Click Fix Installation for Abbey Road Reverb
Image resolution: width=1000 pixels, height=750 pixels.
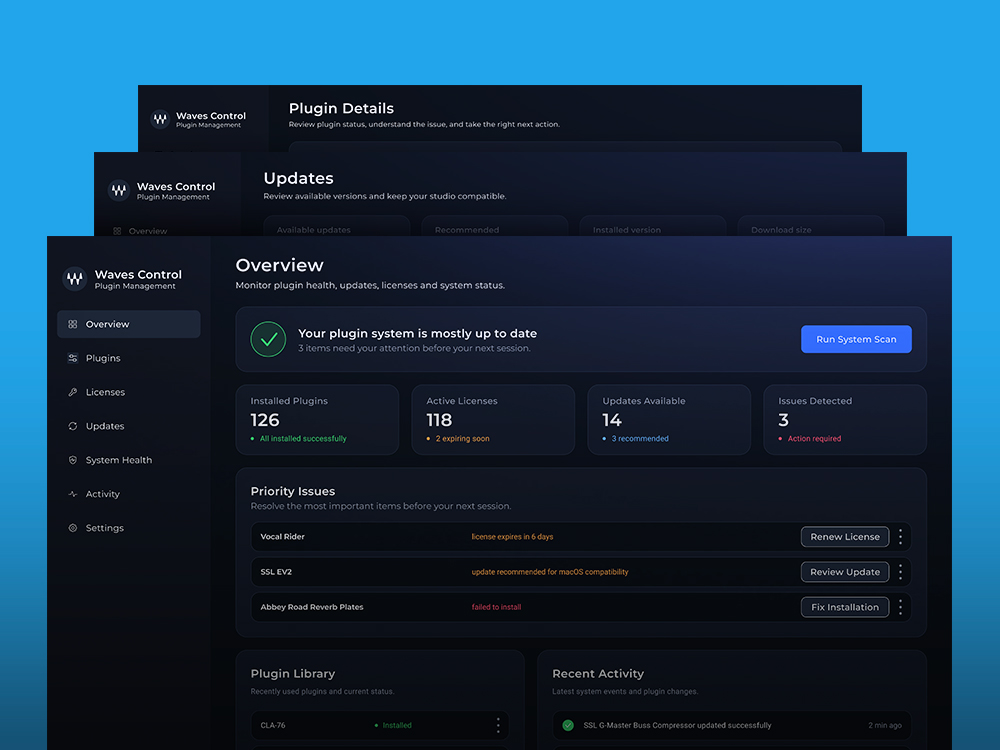(x=845, y=607)
